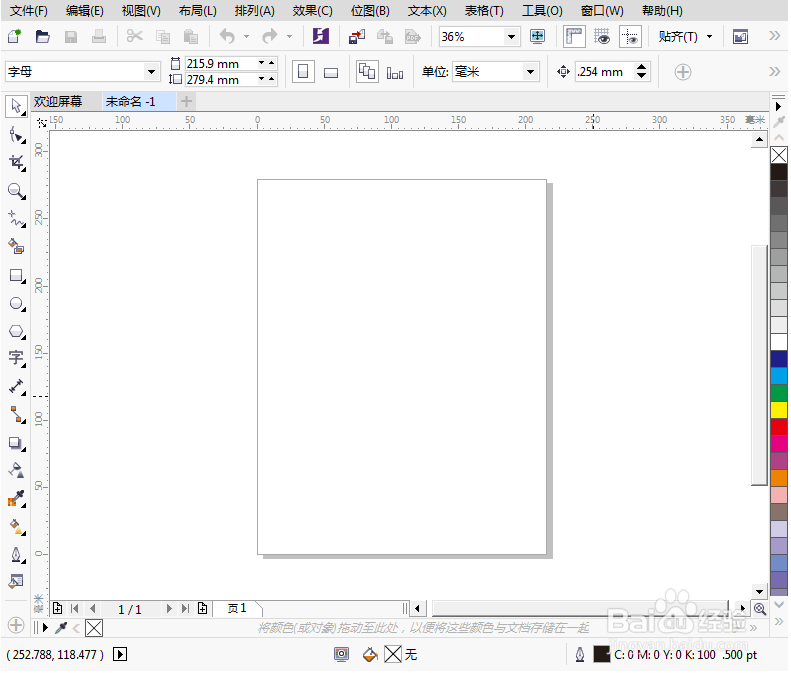Select the Color Eyedropper tool

click(16, 499)
